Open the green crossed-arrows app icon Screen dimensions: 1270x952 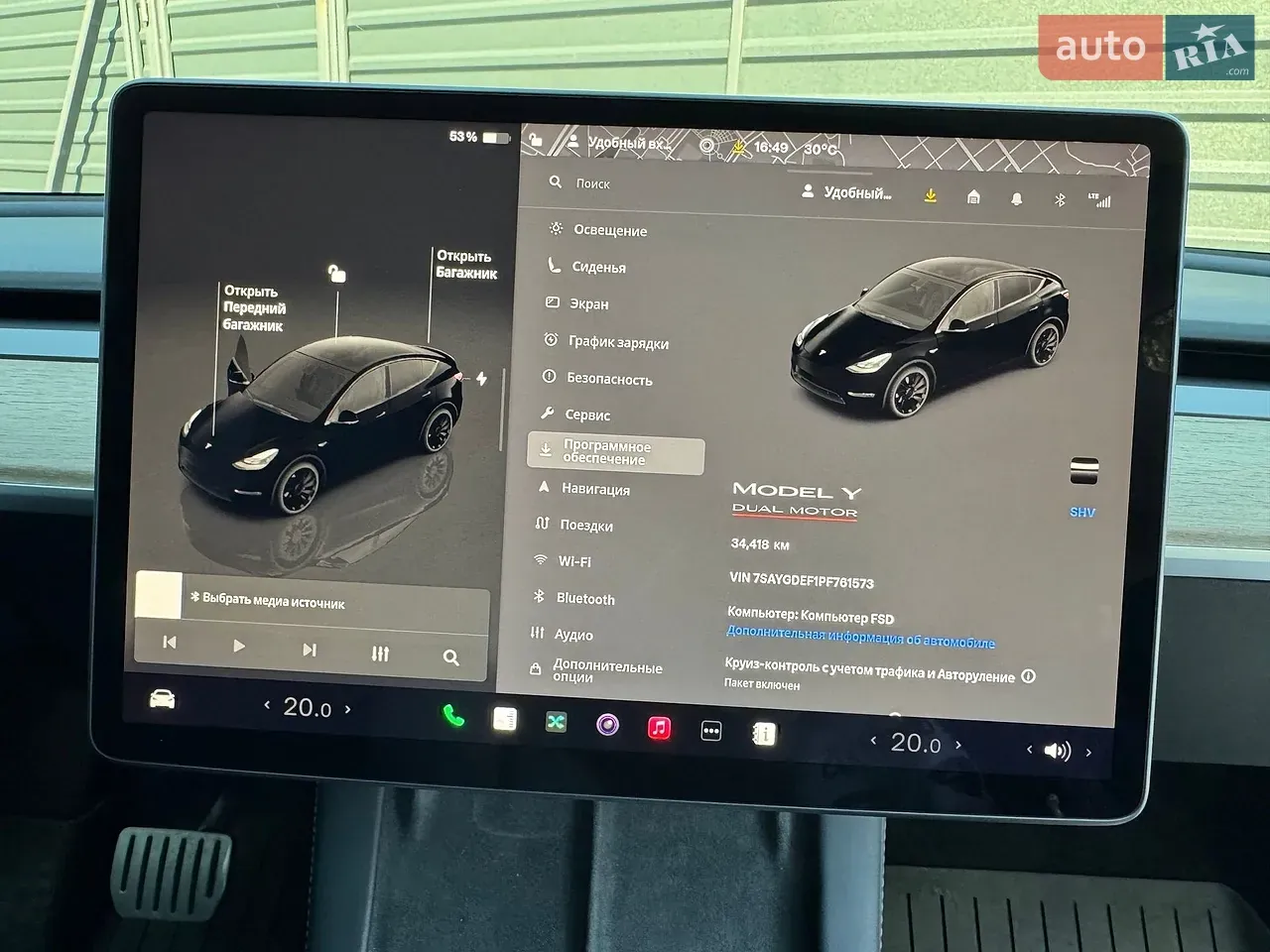[557, 723]
